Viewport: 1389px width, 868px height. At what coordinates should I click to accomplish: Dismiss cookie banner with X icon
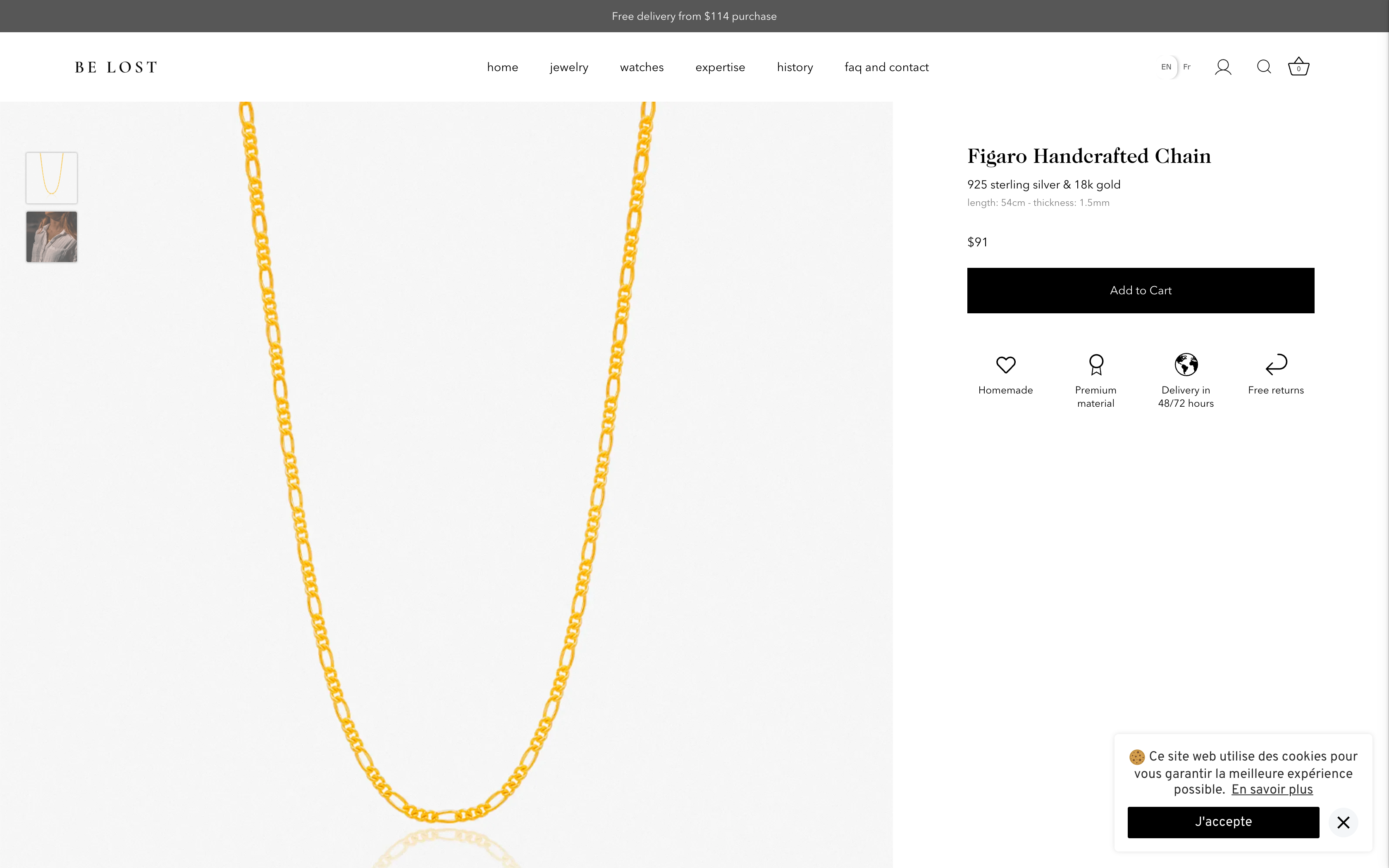(x=1343, y=823)
